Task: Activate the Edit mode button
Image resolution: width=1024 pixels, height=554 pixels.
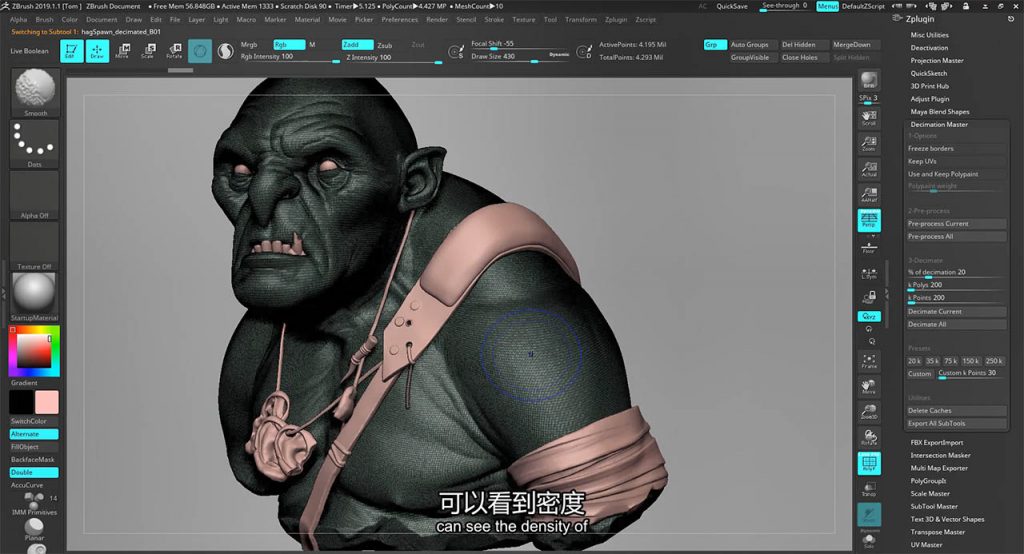Action: 72,51
